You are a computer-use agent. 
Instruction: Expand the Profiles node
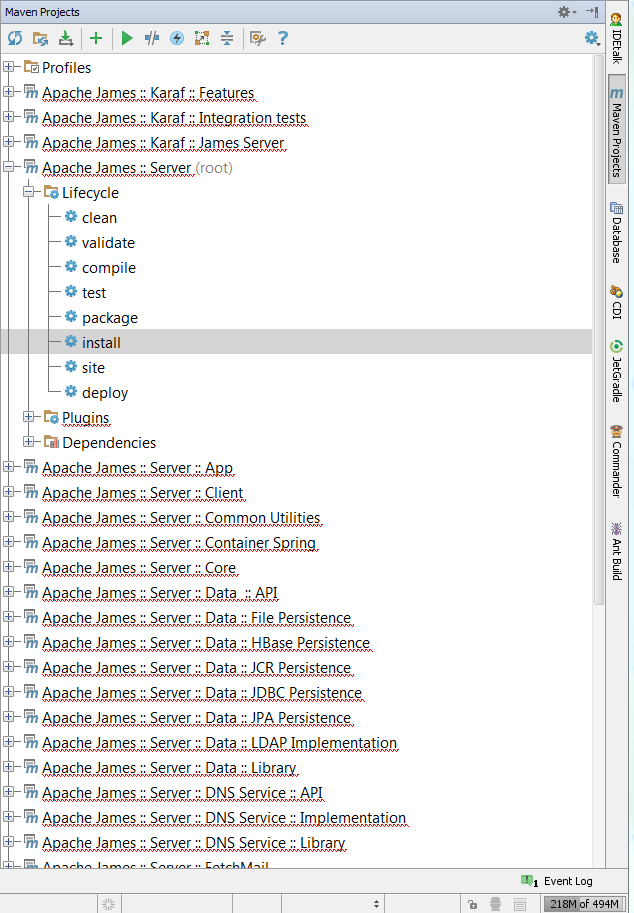[9, 67]
